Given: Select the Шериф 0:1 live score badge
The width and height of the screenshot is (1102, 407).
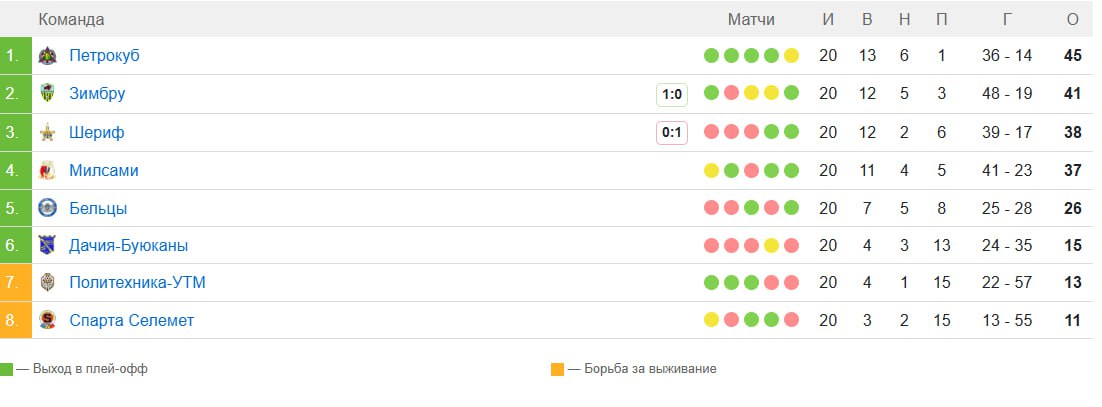Looking at the screenshot, I should coord(671,133).
